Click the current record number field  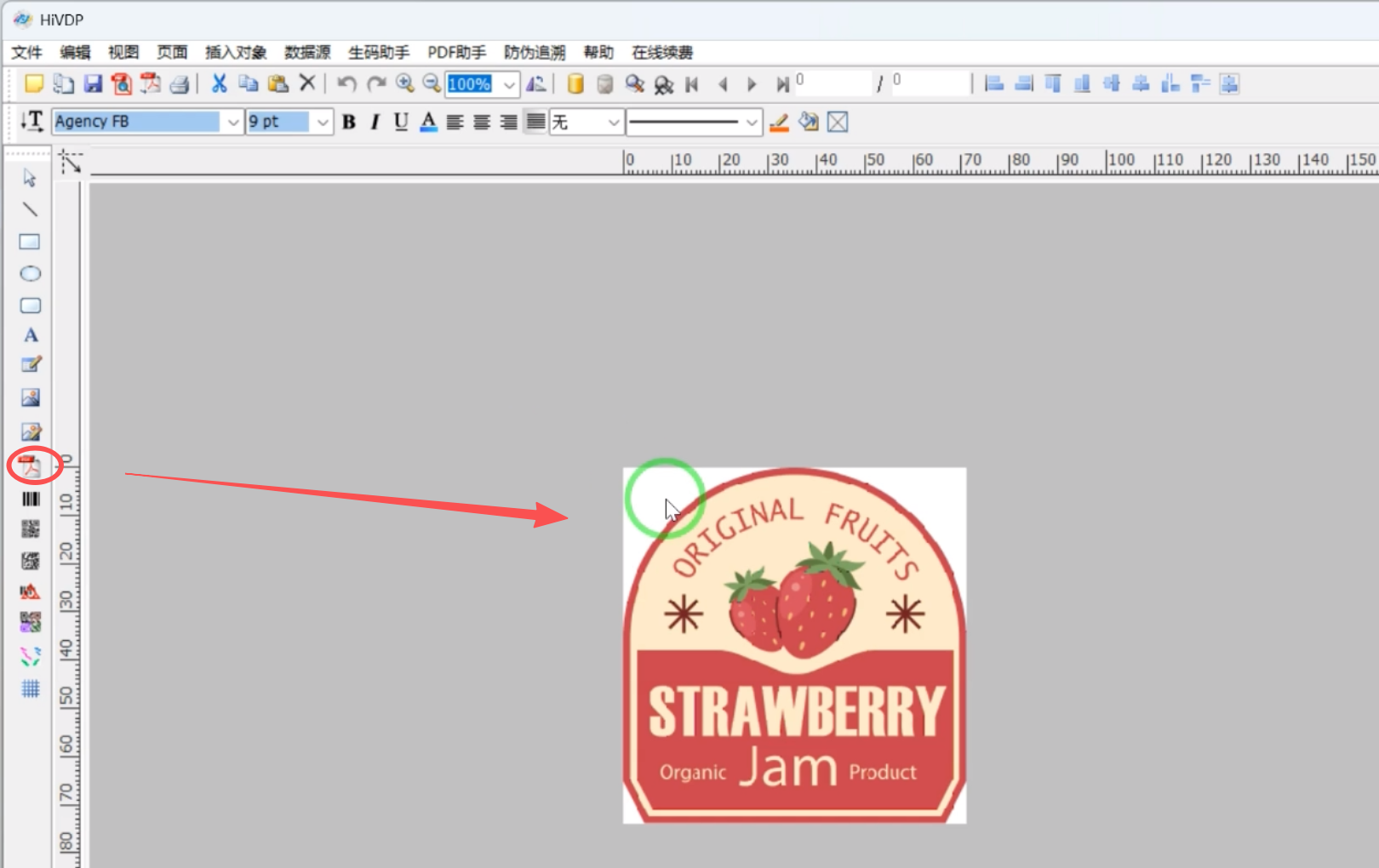tap(833, 83)
